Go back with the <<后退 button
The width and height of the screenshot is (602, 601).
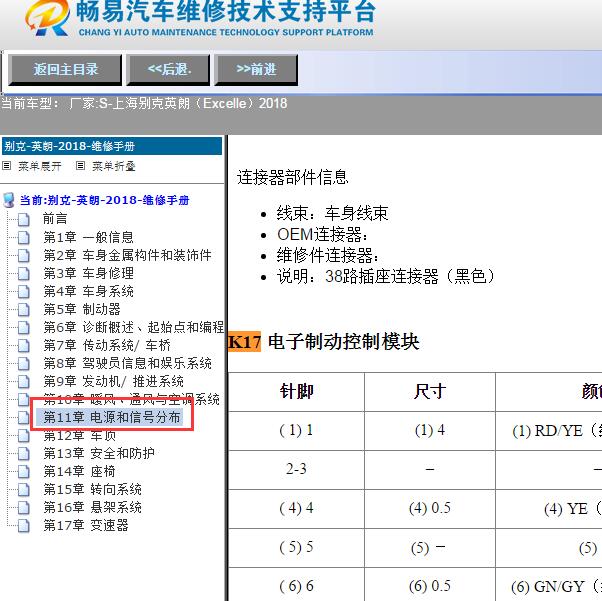pos(169,70)
